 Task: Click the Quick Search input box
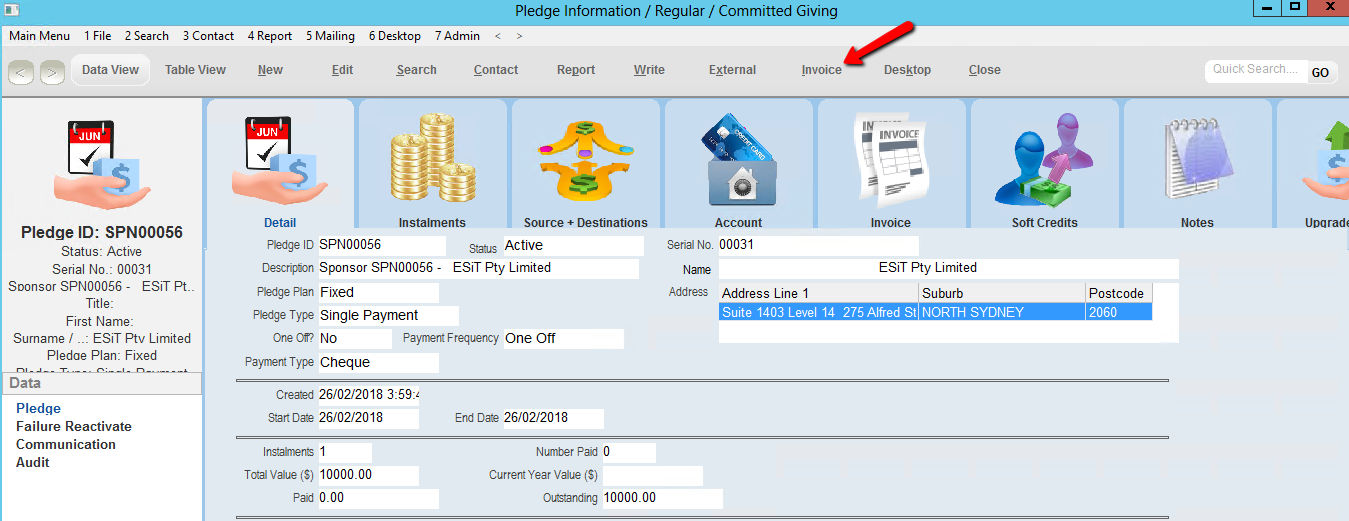coord(1255,70)
